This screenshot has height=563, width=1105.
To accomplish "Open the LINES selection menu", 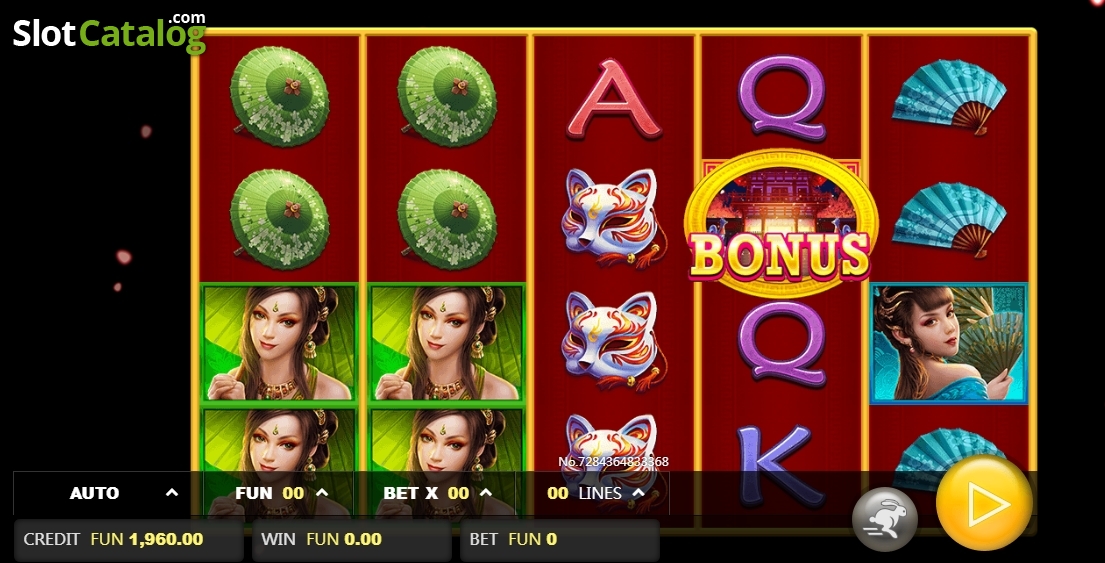I will pos(595,493).
